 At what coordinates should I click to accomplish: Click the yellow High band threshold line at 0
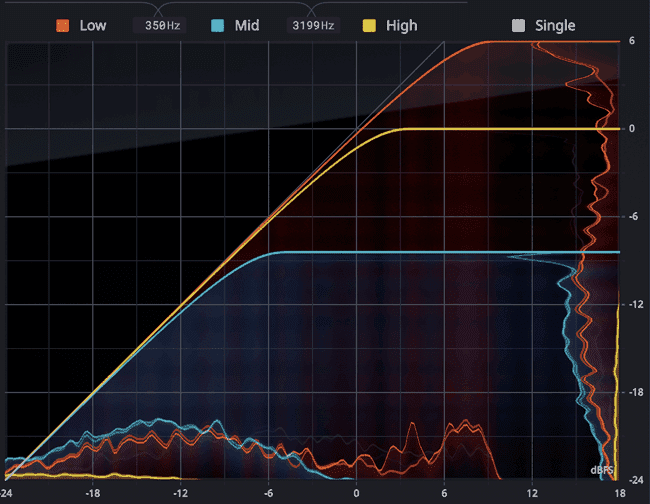coord(511,129)
